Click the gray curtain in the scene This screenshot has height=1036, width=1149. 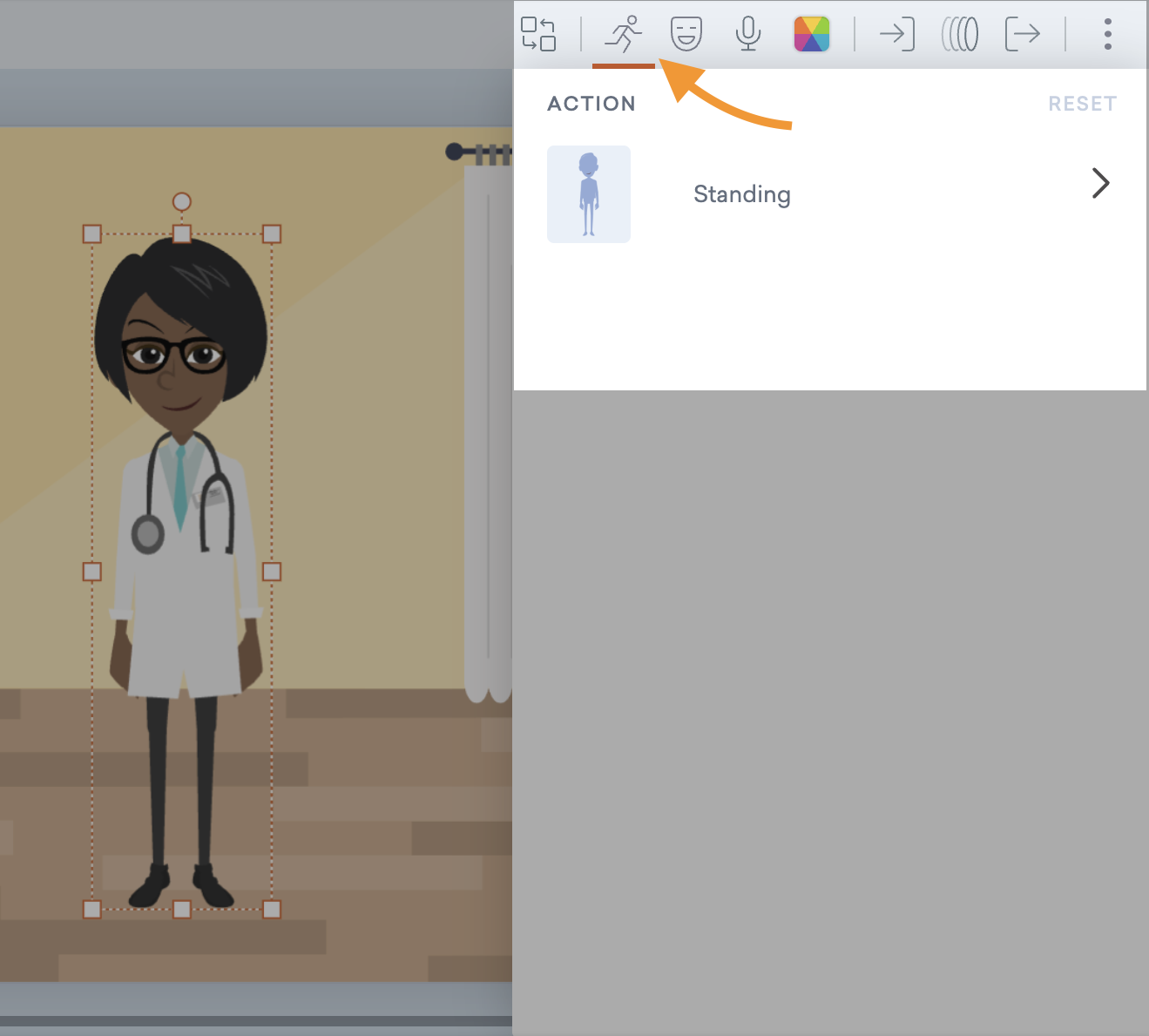488,436
